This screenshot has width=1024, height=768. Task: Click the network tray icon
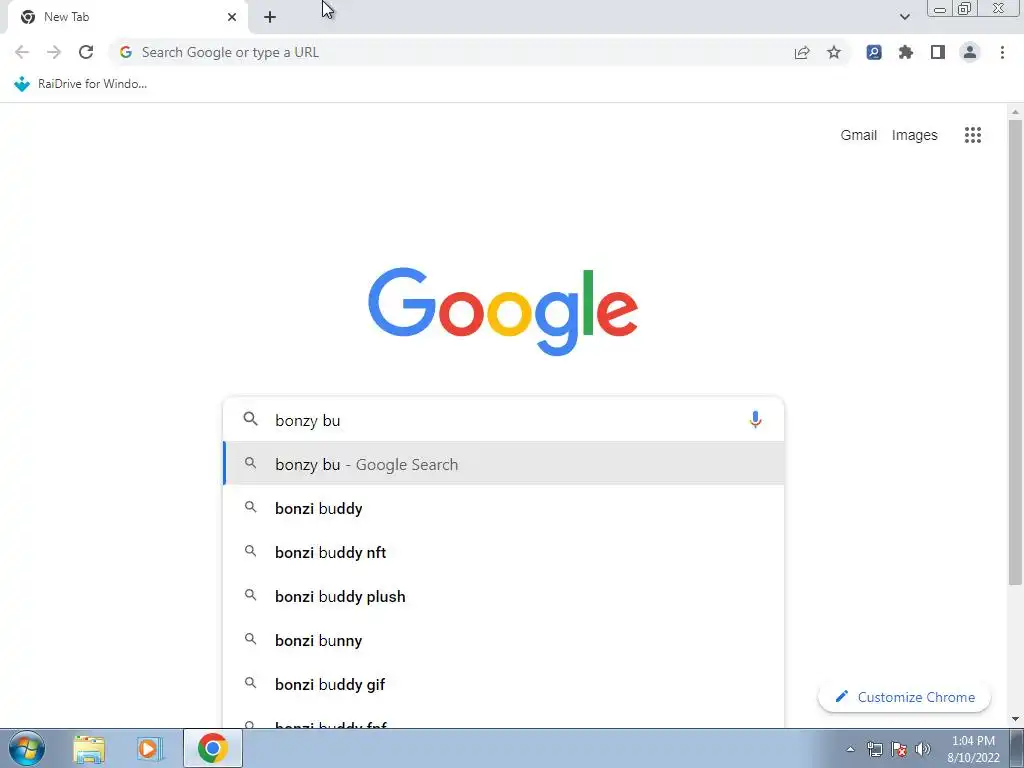[874, 749]
